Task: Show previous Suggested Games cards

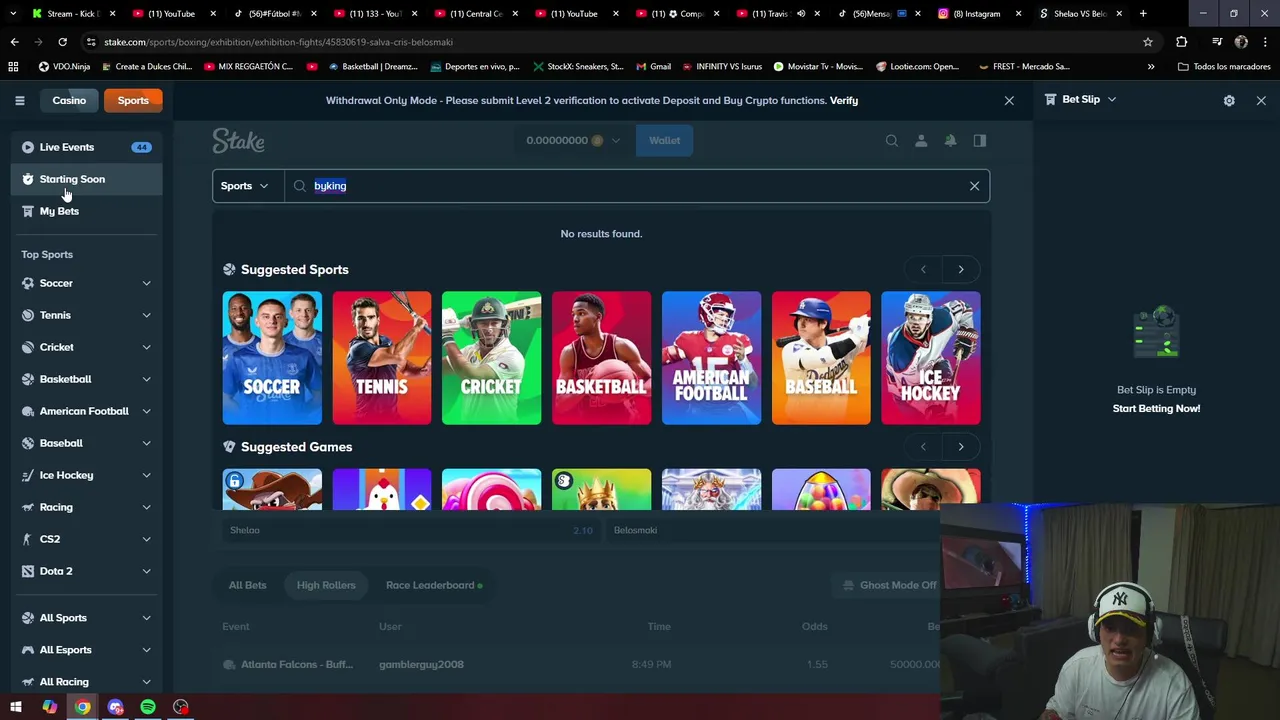Action: pyautogui.click(x=923, y=447)
